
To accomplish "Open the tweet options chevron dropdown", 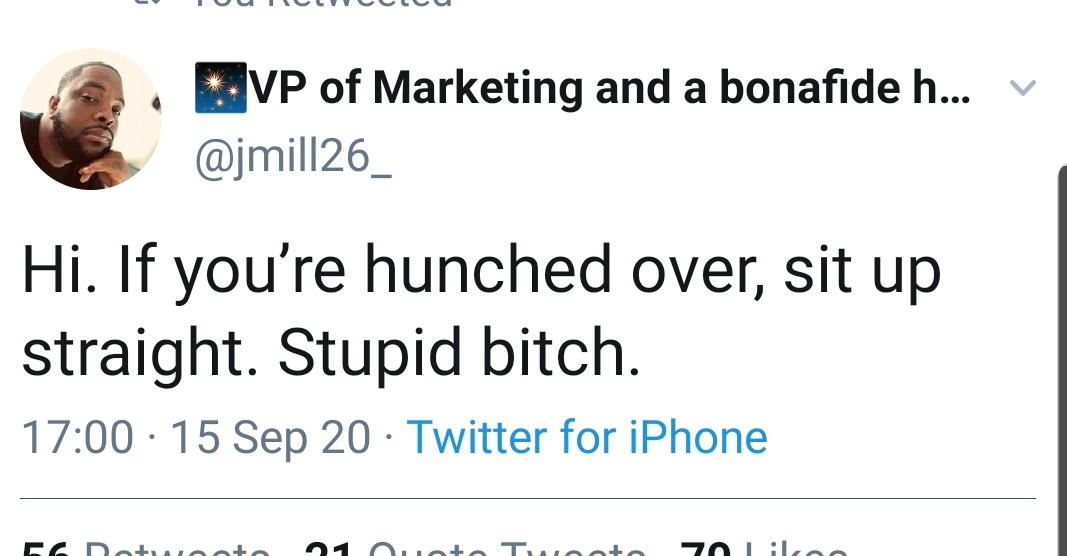I will [x=1022, y=89].
